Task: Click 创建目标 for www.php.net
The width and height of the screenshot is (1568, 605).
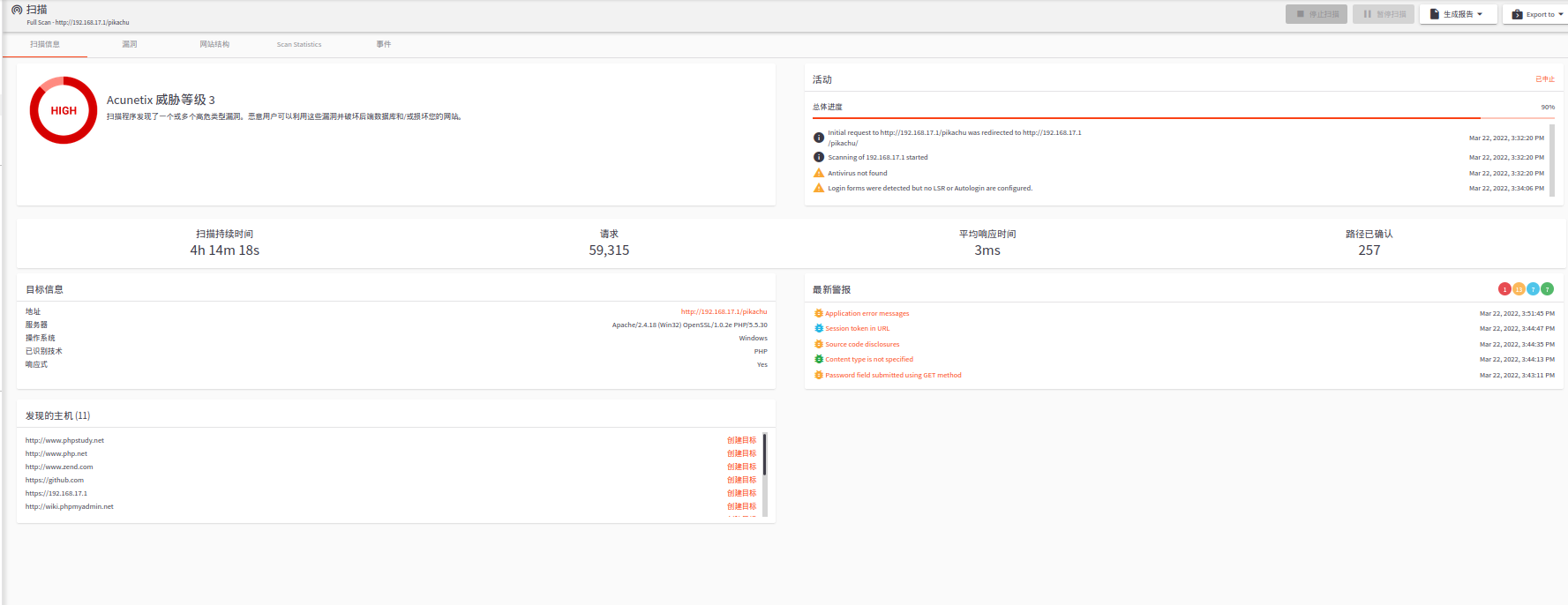Action: tap(741, 453)
